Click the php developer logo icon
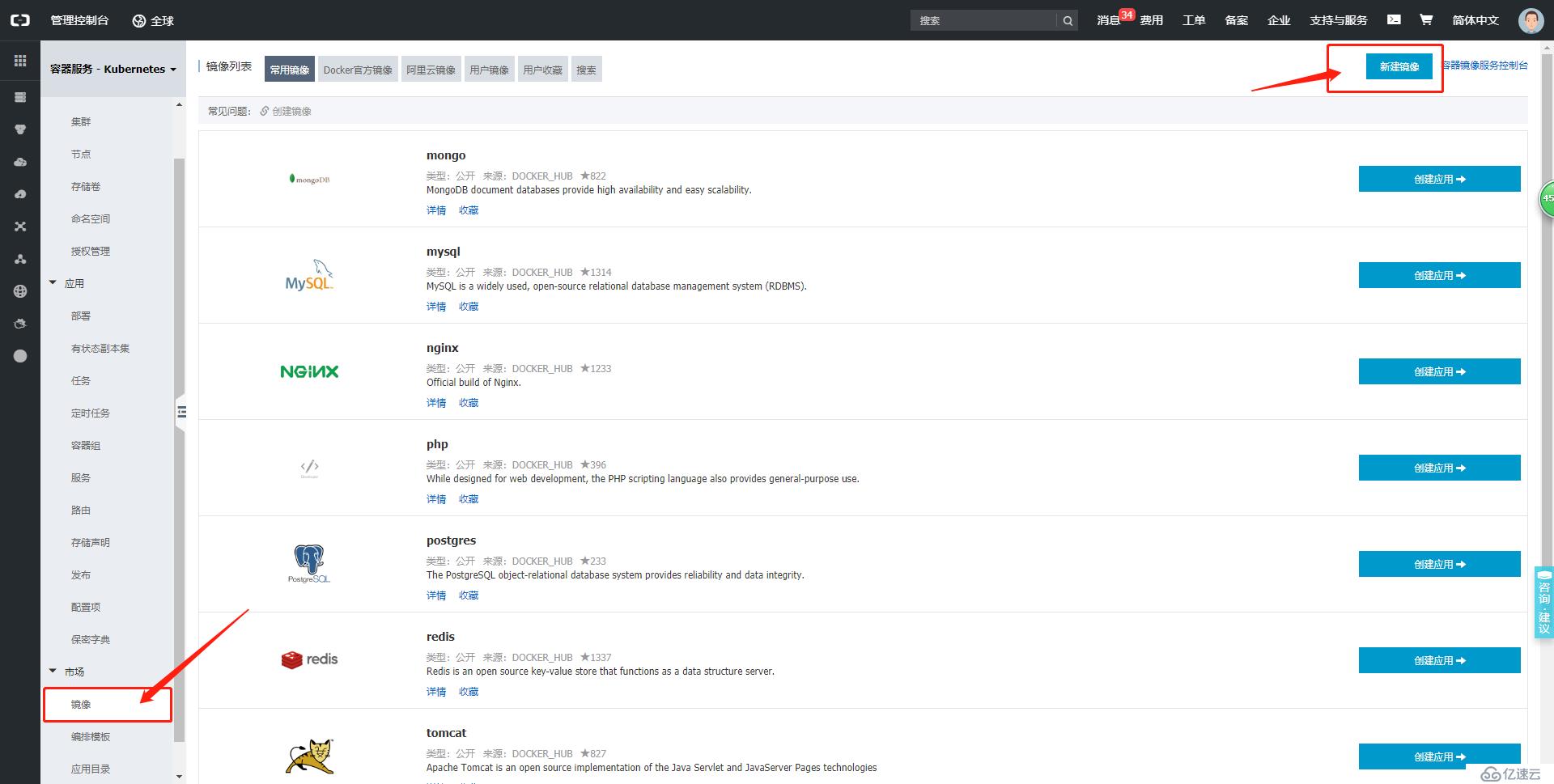 coord(309,468)
